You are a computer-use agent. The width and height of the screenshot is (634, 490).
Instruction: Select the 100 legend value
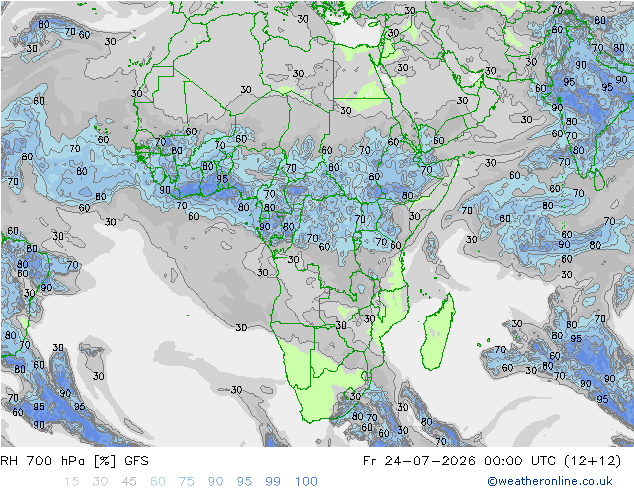(306, 481)
